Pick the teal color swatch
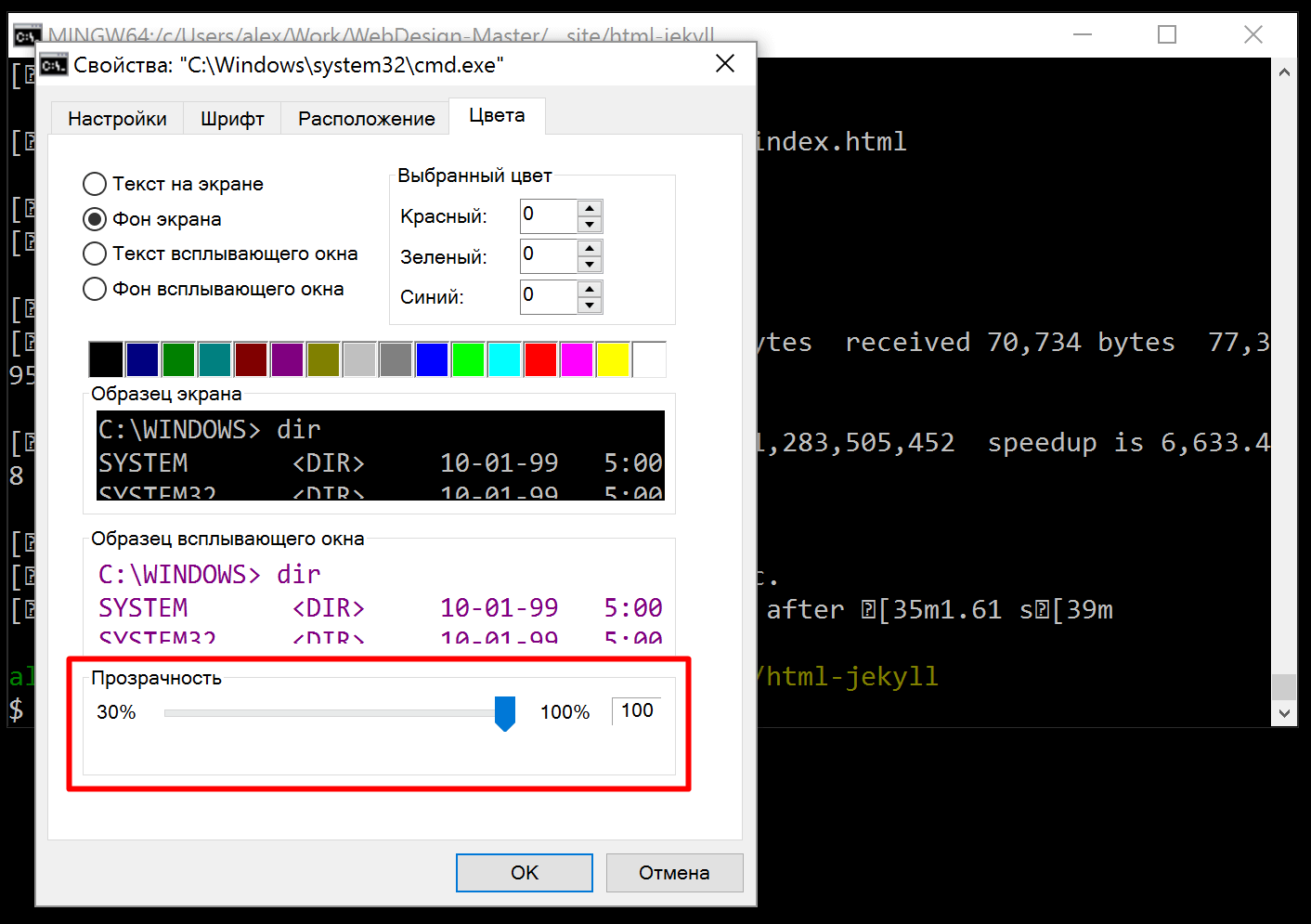 214,359
